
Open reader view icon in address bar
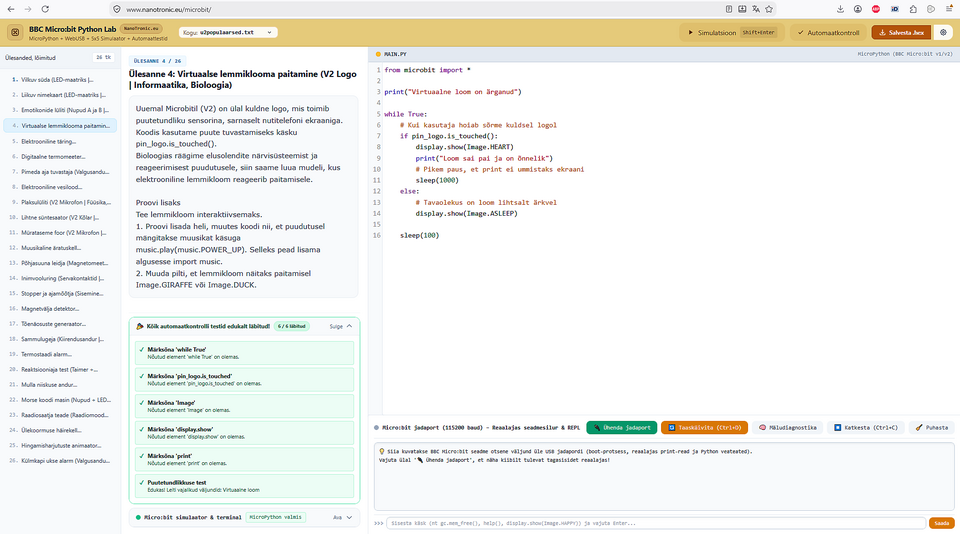pos(729,9)
